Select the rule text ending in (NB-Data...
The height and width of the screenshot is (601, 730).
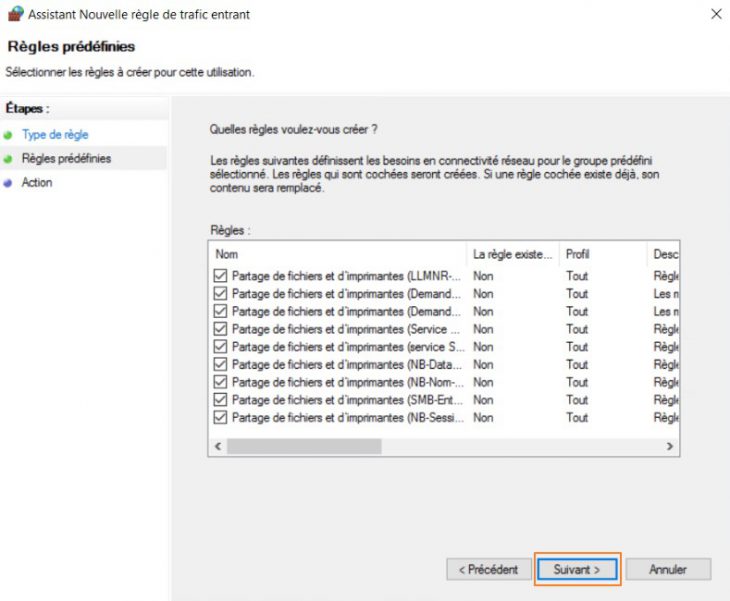click(x=347, y=364)
